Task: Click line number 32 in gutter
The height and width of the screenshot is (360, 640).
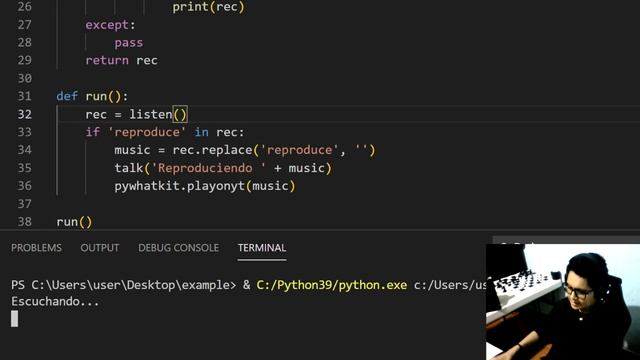Action: point(24,114)
